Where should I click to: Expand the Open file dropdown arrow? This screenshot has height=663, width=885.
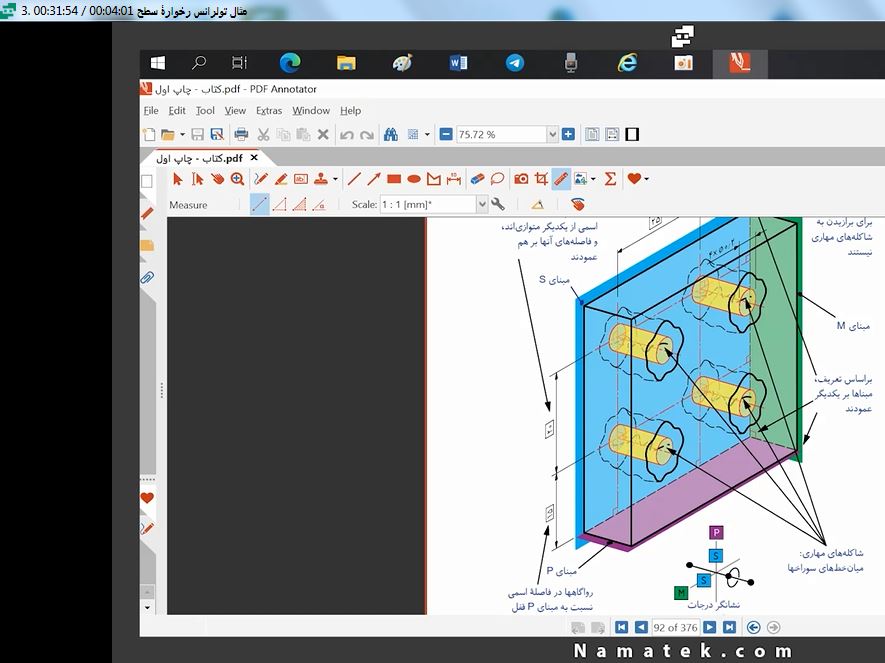point(182,134)
